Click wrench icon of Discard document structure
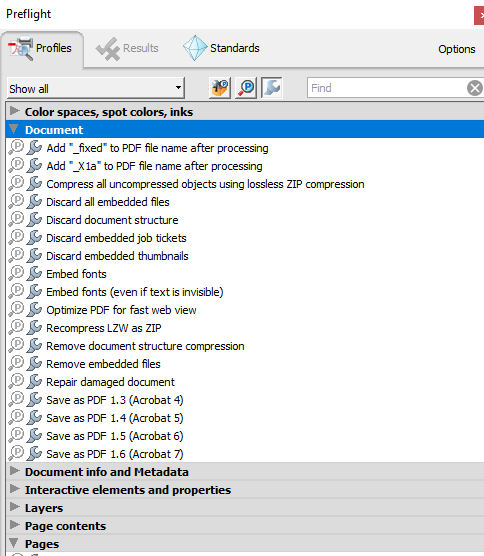 (34, 219)
